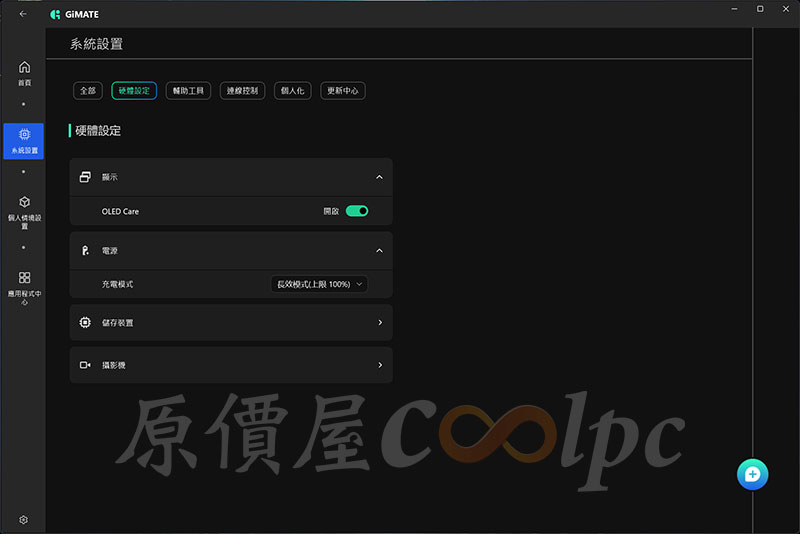Click the 儲存裝置 storage icon
Viewport: 800px width, 534px height.
(x=85, y=322)
